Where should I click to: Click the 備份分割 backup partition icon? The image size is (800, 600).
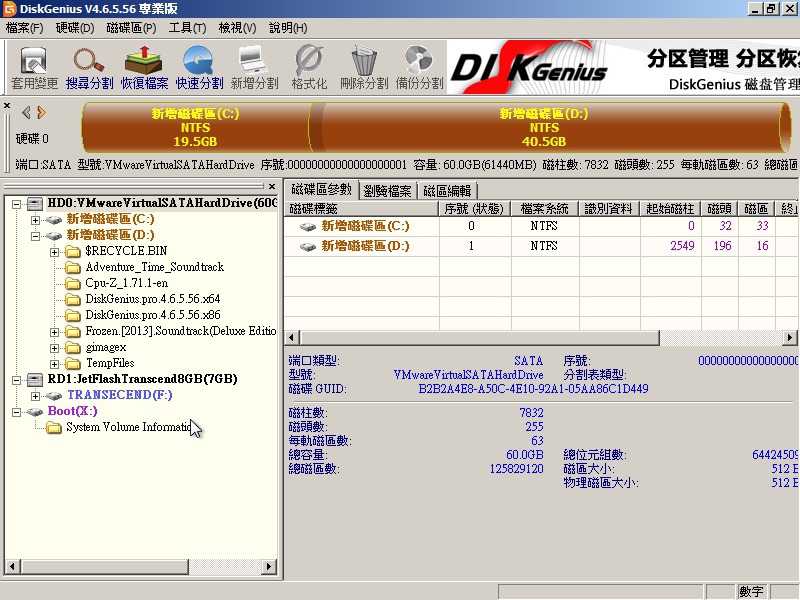tap(418, 67)
